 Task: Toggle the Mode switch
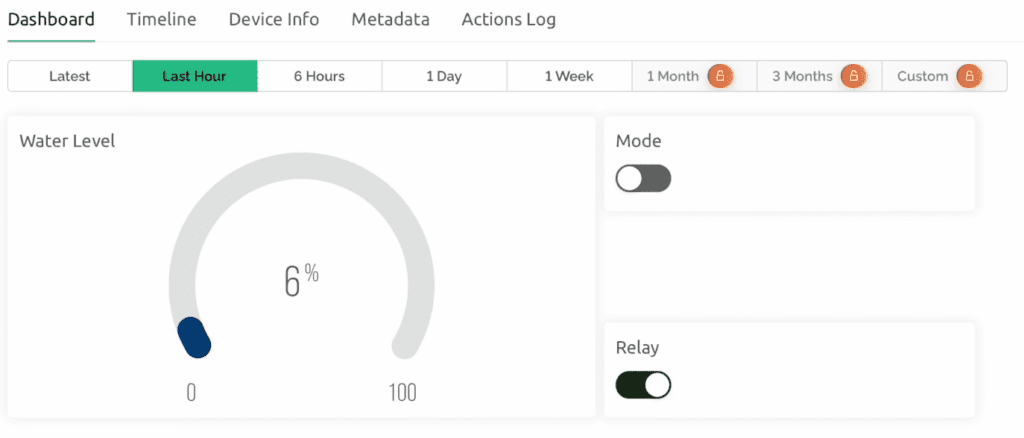pos(643,179)
